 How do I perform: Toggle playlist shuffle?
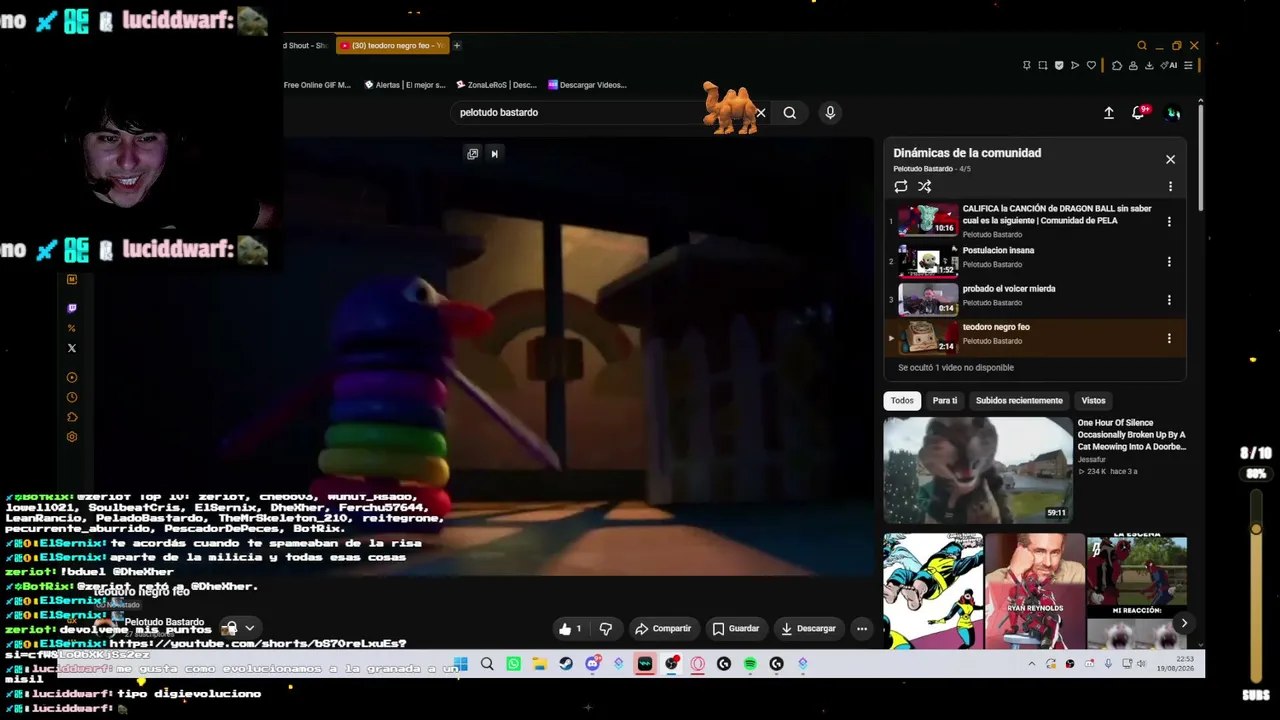(x=925, y=187)
